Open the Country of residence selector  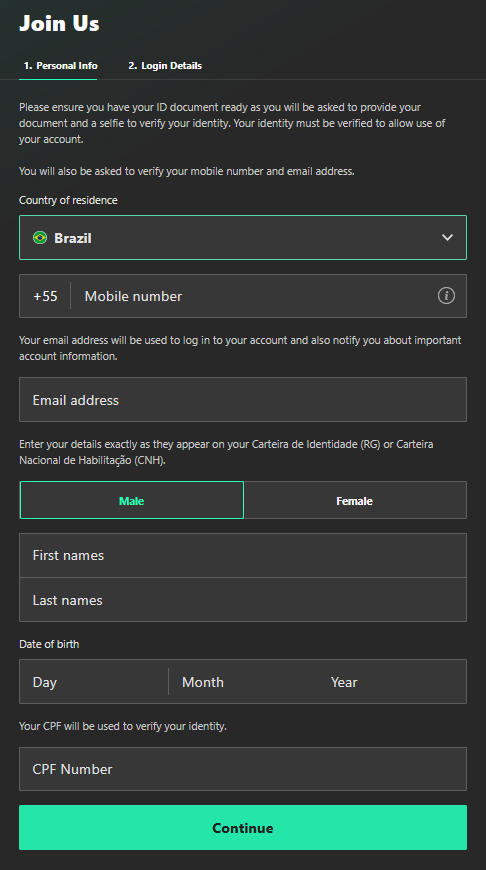[x=243, y=237]
